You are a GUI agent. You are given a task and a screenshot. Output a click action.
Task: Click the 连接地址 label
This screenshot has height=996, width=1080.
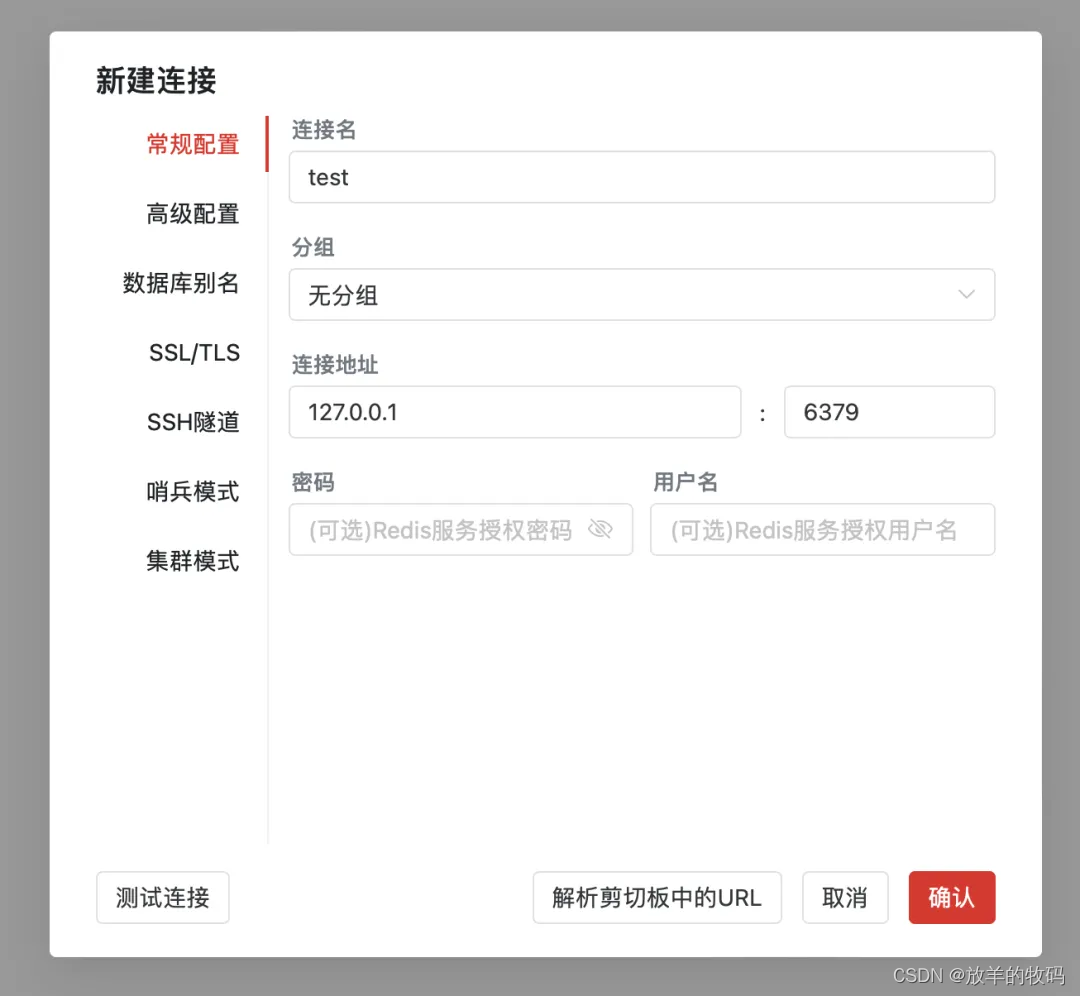tap(335, 364)
